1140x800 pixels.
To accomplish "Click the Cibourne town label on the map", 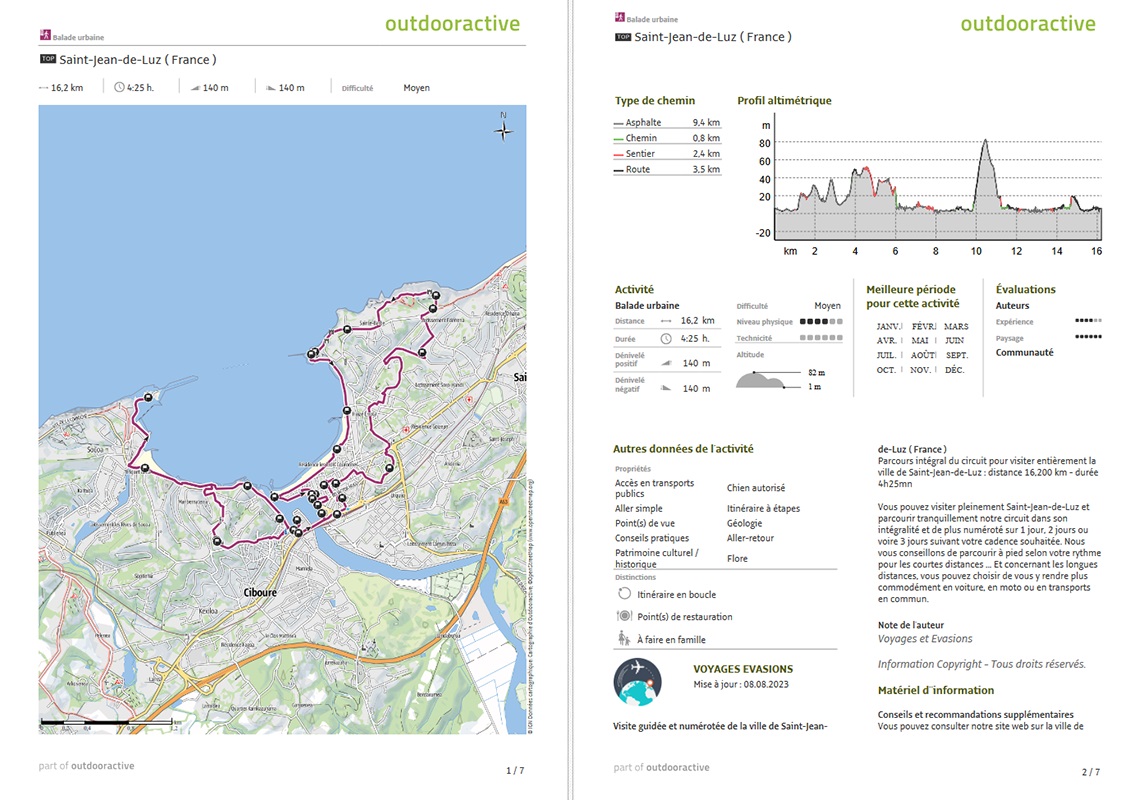I will (x=259, y=592).
